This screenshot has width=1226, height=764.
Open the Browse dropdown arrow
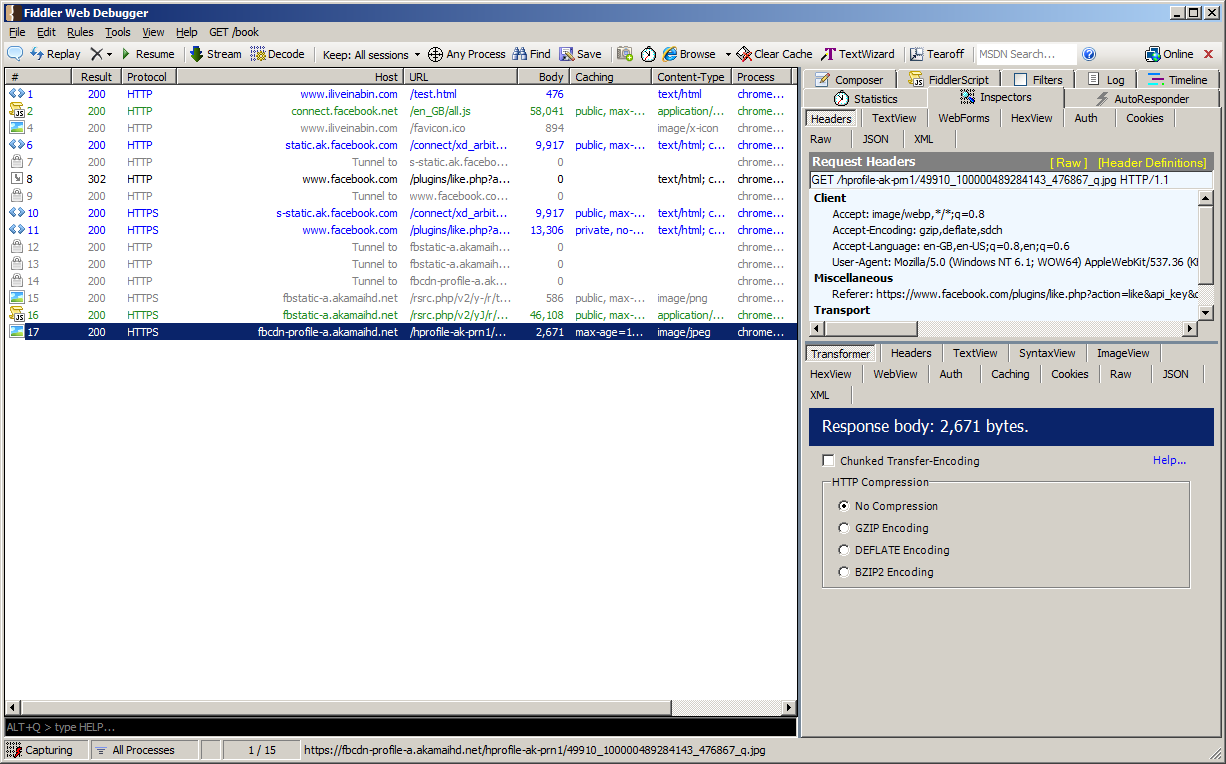(x=728, y=54)
